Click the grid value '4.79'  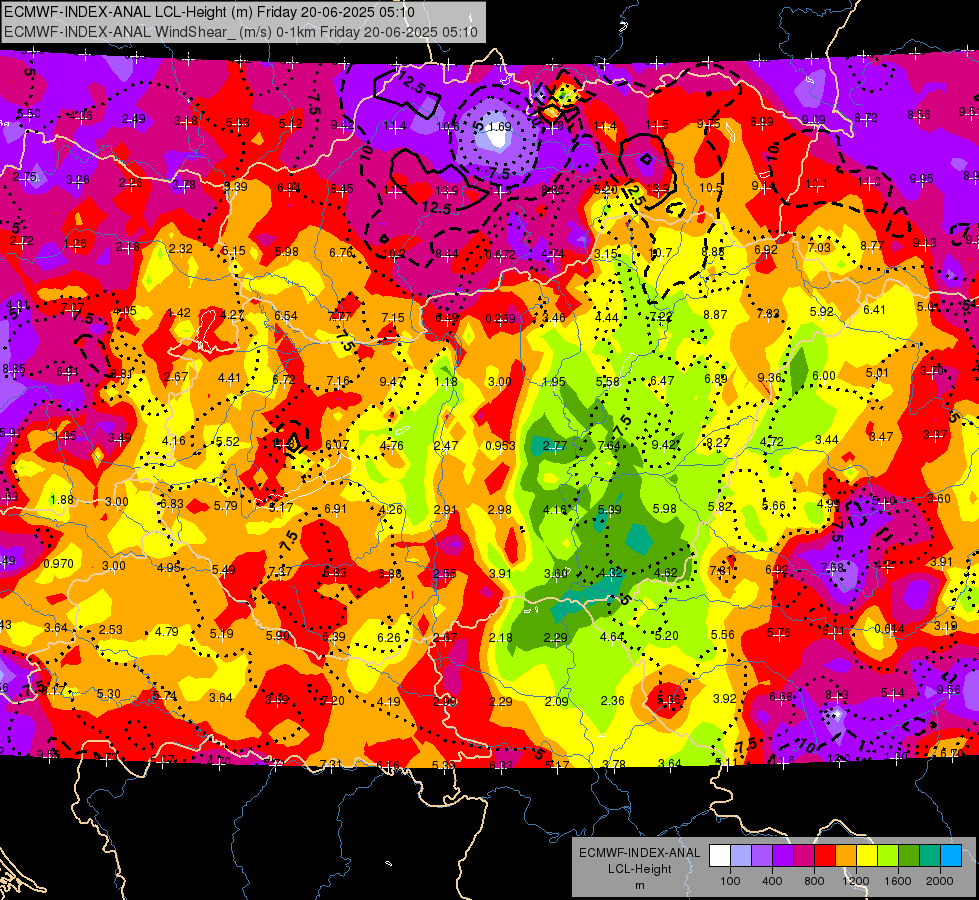[x=166, y=631]
